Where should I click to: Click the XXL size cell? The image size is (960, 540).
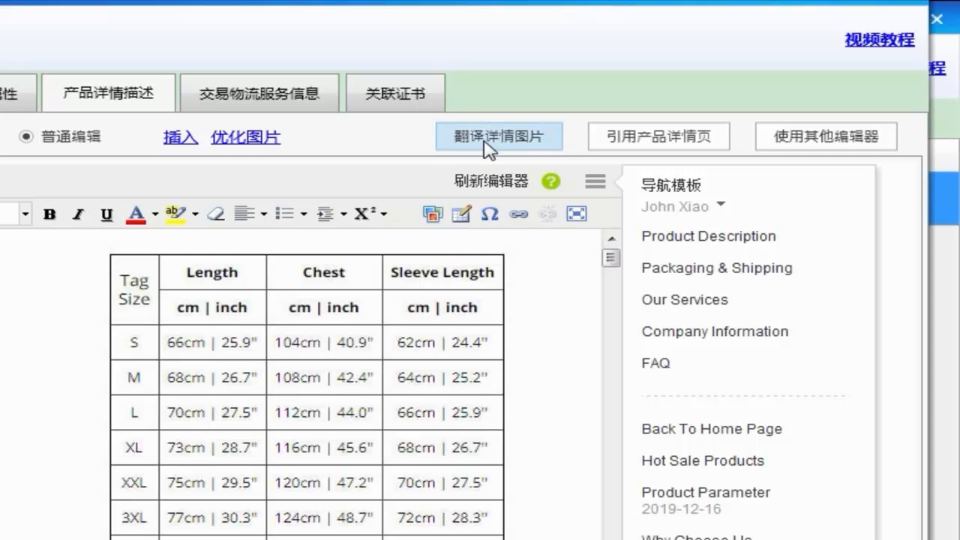coord(134,483)
